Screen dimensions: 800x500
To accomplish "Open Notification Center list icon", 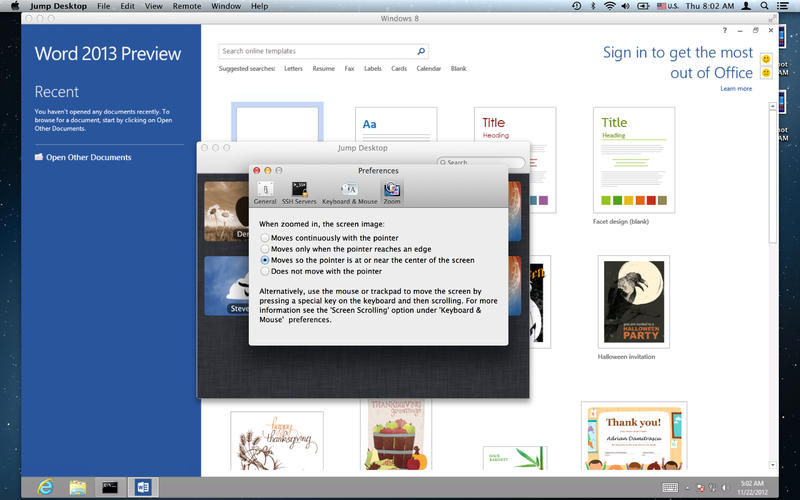I will tap(782, 6).
